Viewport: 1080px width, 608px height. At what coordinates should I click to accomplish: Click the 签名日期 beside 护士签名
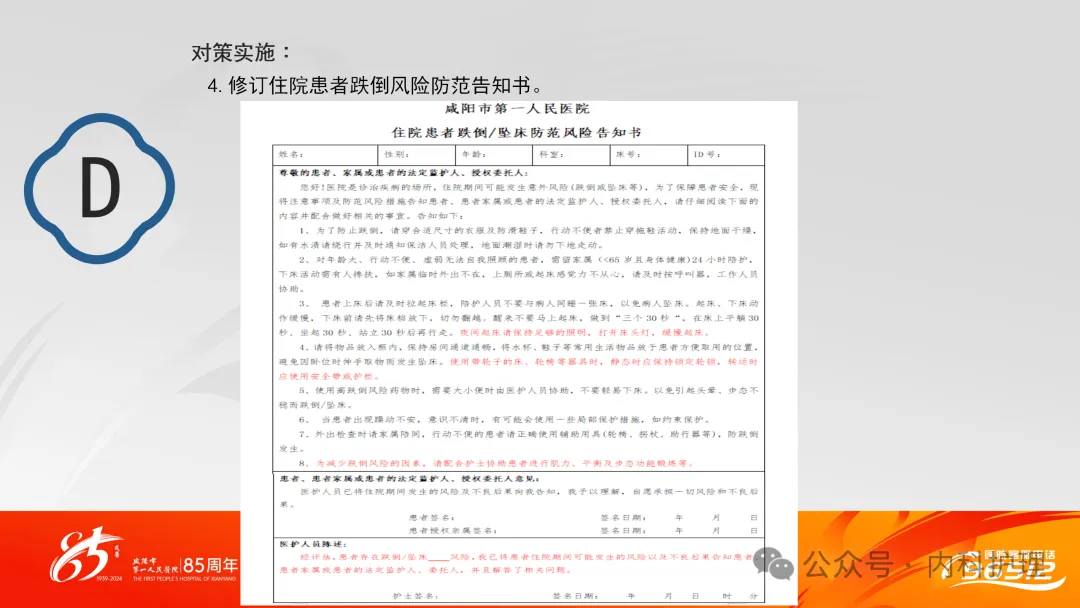click(575, 596)
